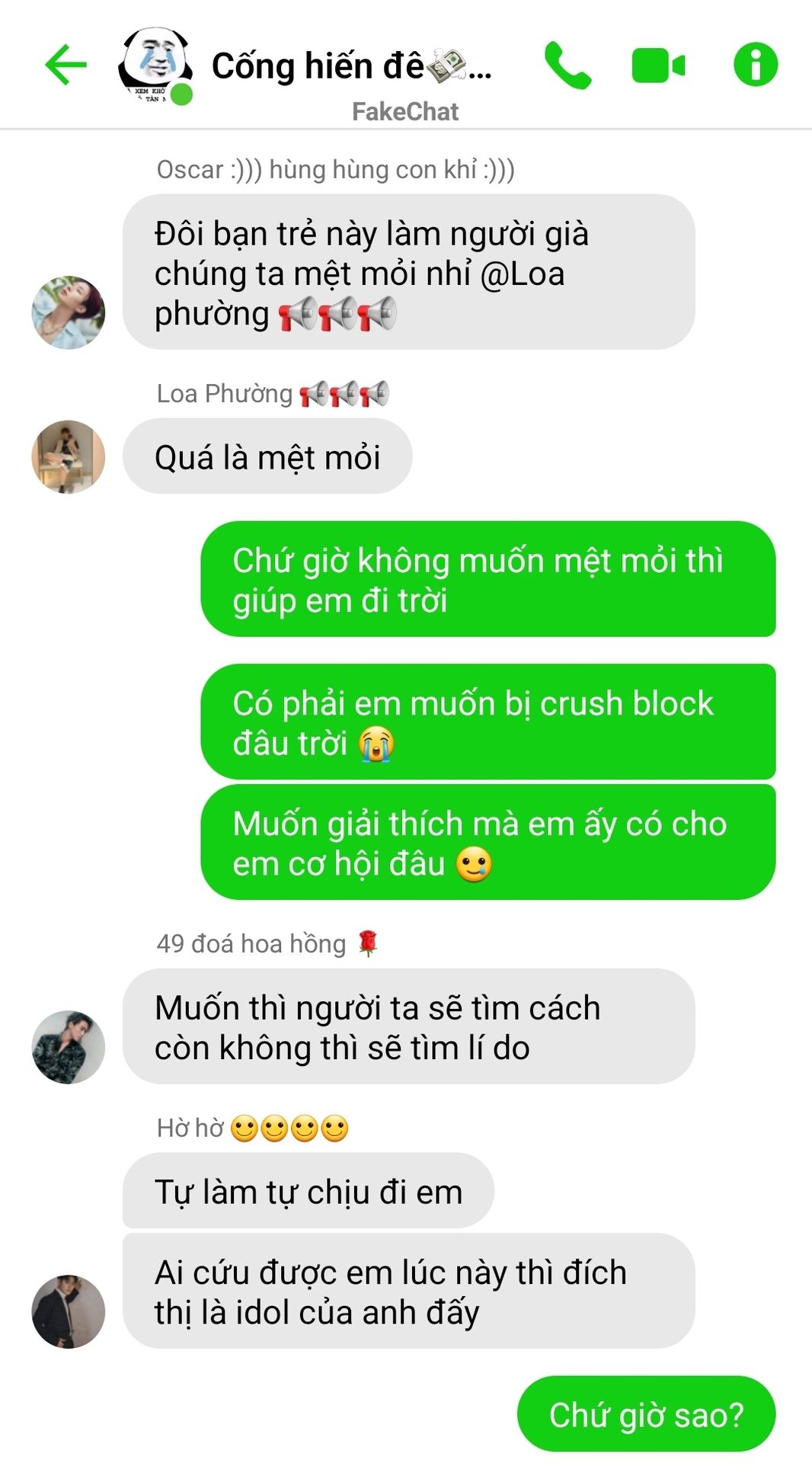Viewport: 812px width, 1463px height.
Task: Select message Muốn thì người ta sẽ tìm cách
Action: coord(409,1026)
